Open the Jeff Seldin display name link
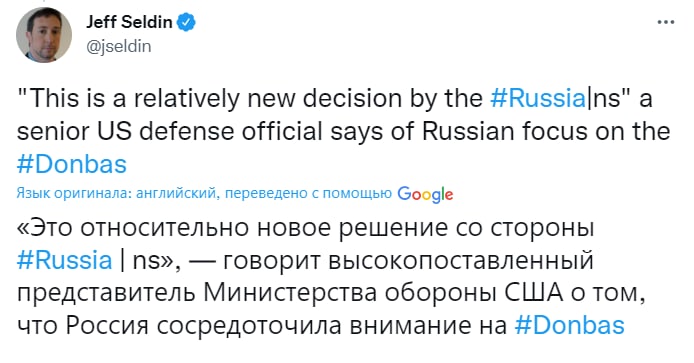 point(129,22)
